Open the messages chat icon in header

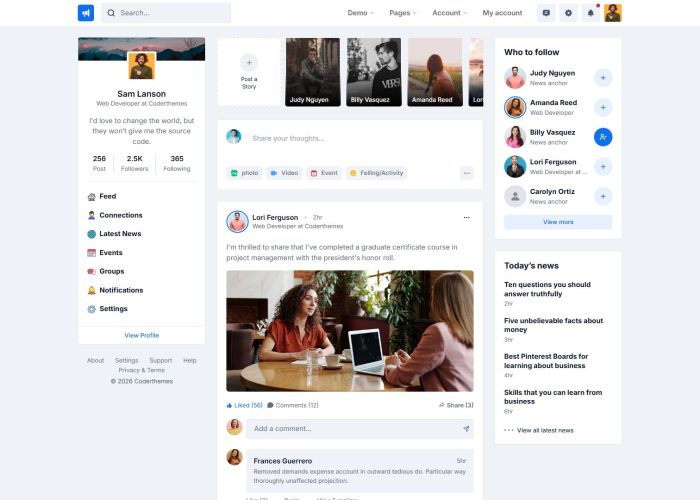[546, 13]
